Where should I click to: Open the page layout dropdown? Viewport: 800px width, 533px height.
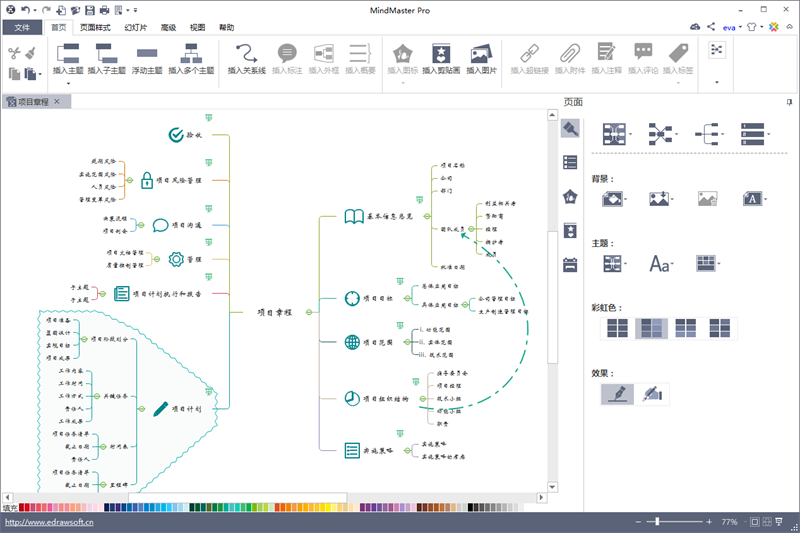click(x=616, y=134)
